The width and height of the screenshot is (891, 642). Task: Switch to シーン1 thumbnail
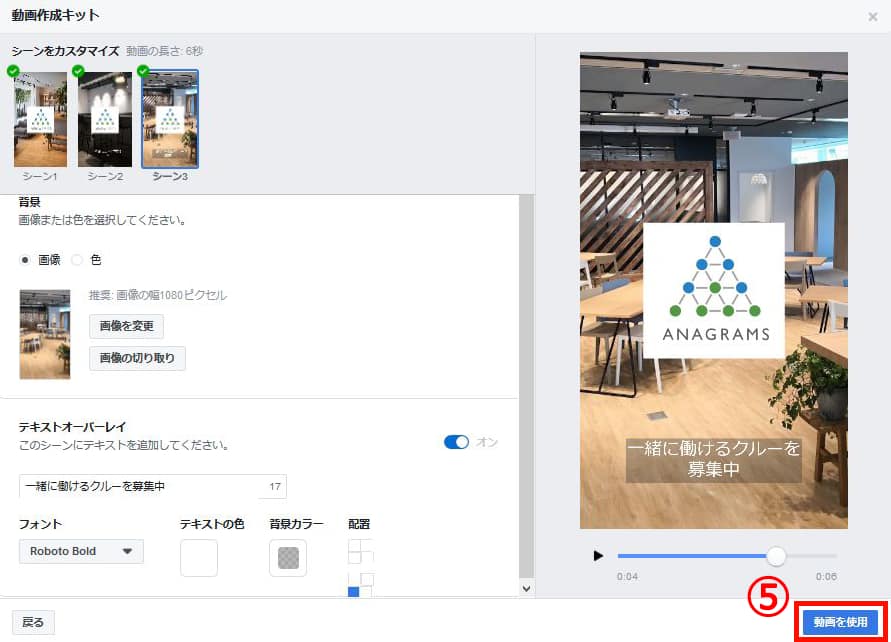[40, 119]
